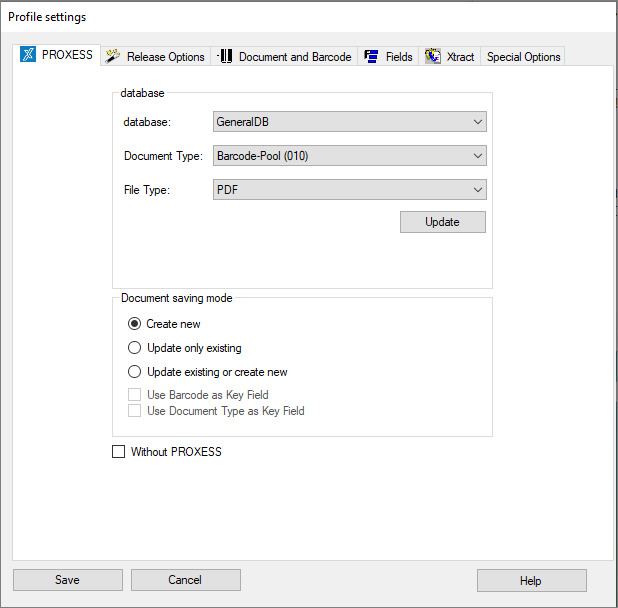Switch to the PROXESS tab
The width and height of the screenshot is (618, 608).
[x=56, y=55]
